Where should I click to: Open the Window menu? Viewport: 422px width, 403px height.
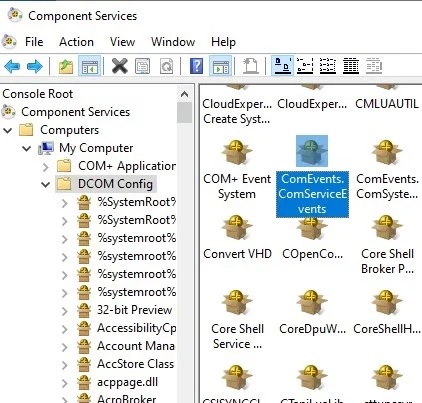click(x=173, y=42)
